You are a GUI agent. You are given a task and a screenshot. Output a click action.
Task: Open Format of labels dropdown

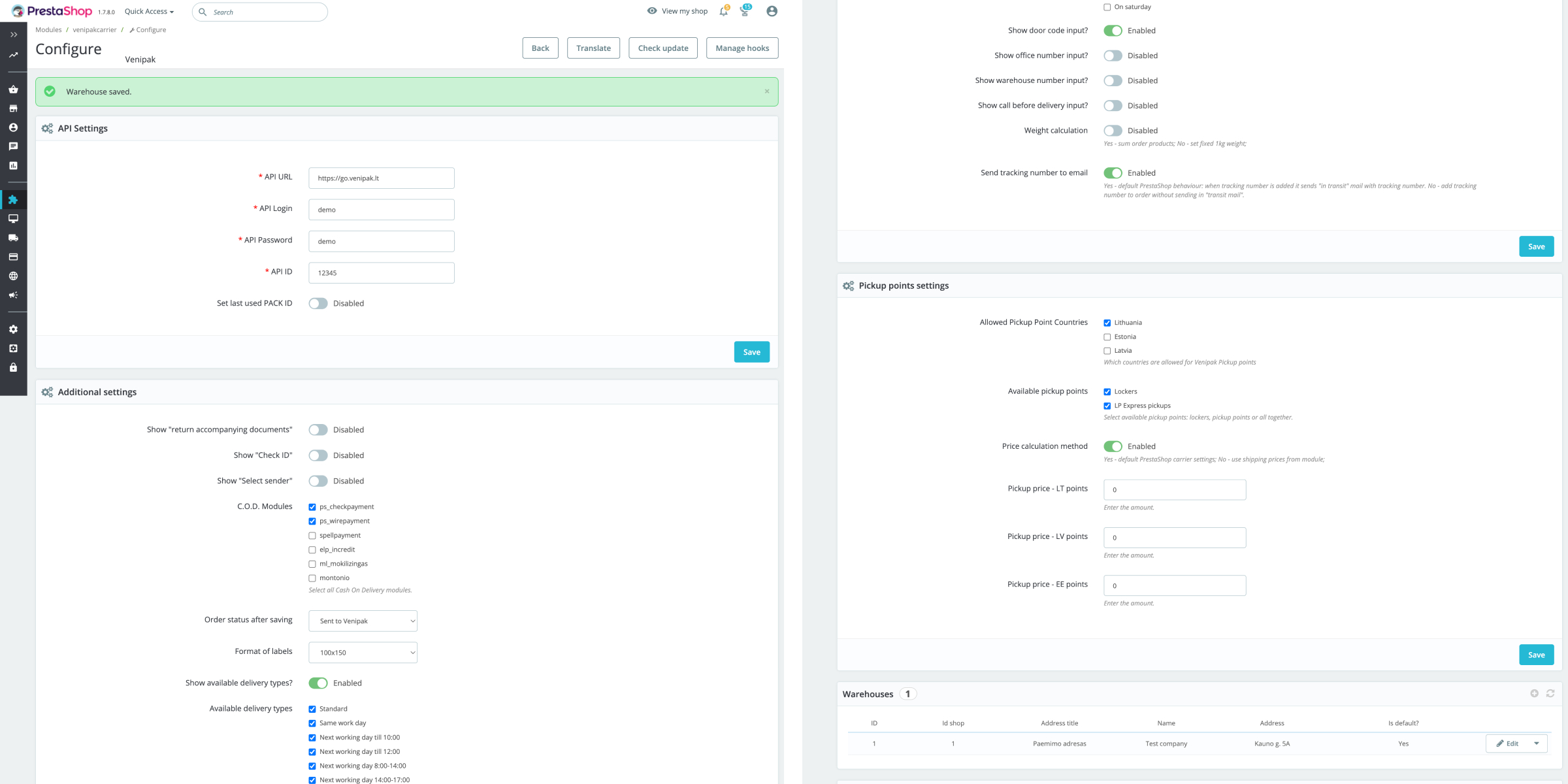[363, 653]
